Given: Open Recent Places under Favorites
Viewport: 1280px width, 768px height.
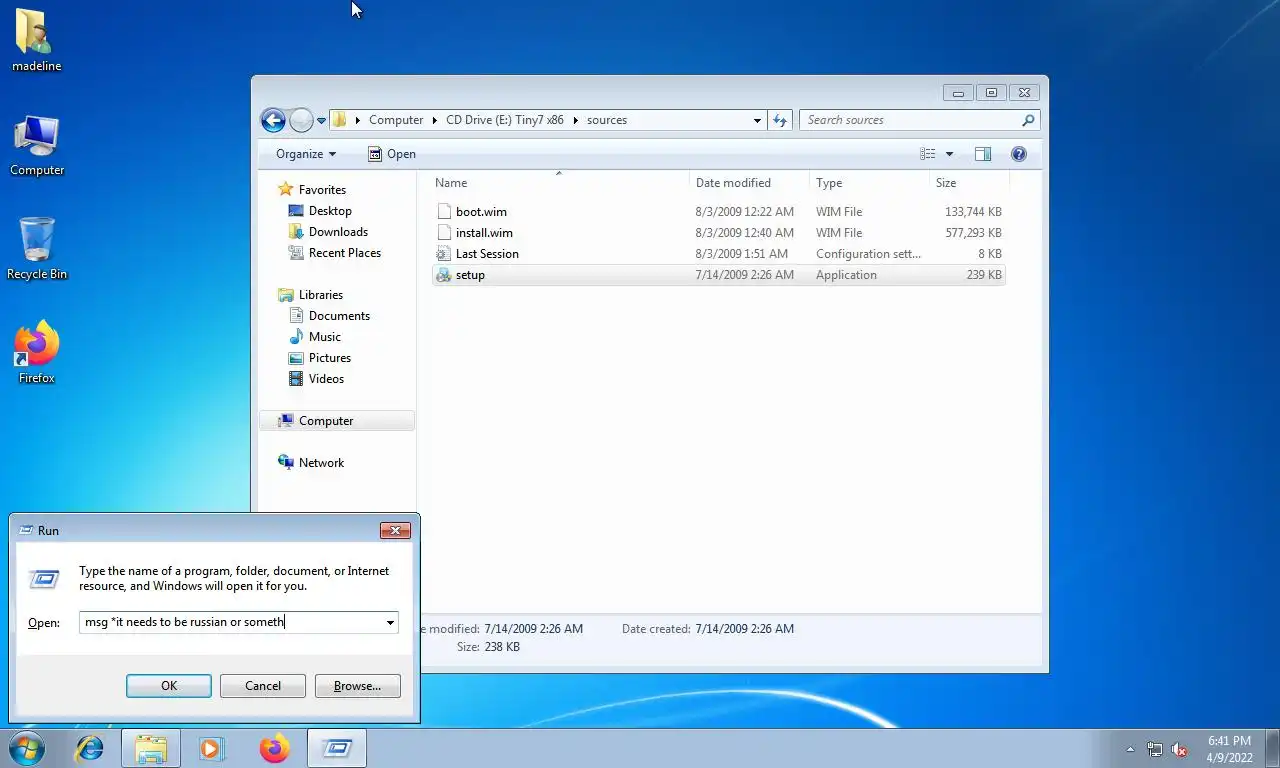Looking at the screenshot, I should [344, 253].
